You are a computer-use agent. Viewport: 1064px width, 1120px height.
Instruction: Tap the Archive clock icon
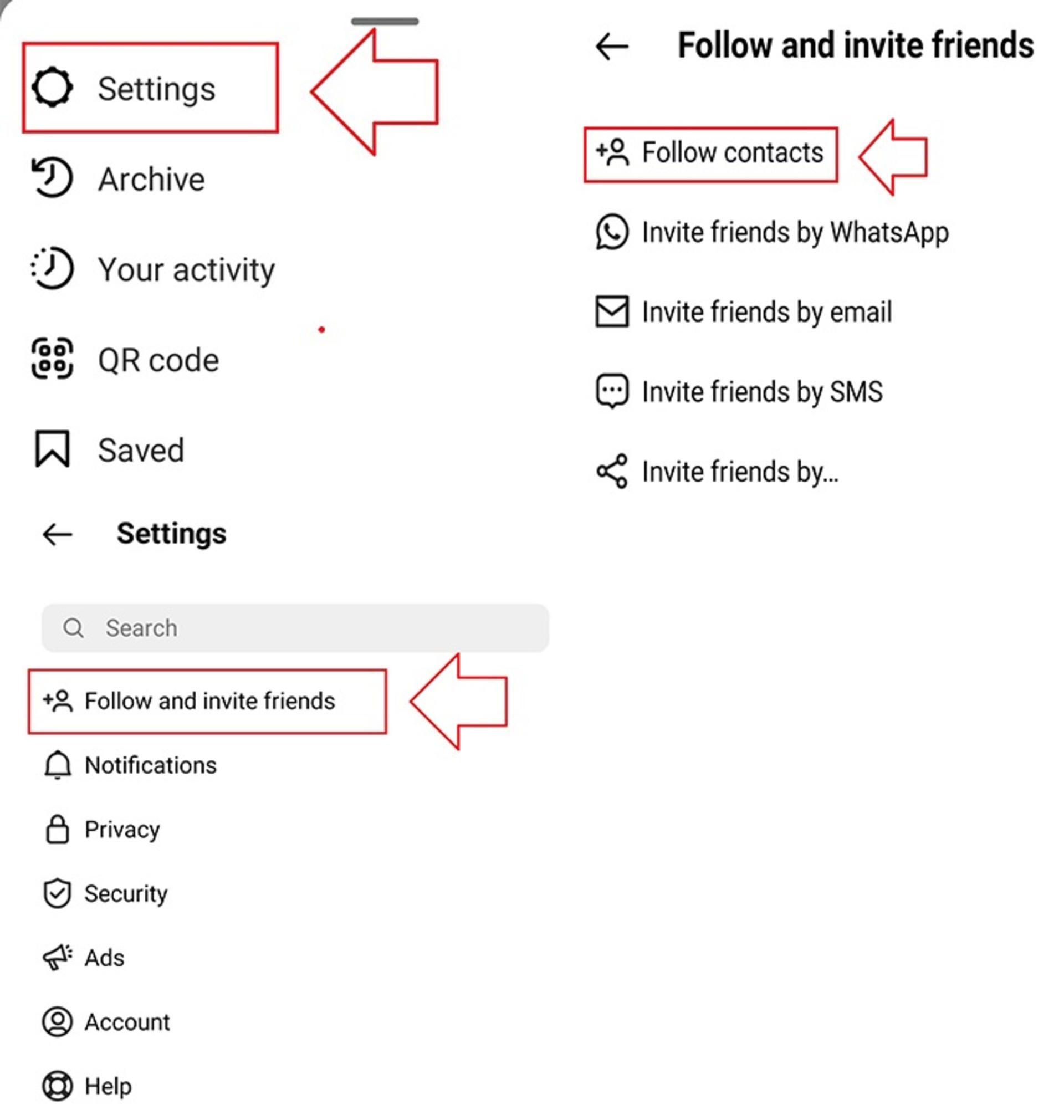[x=52, y=178]
